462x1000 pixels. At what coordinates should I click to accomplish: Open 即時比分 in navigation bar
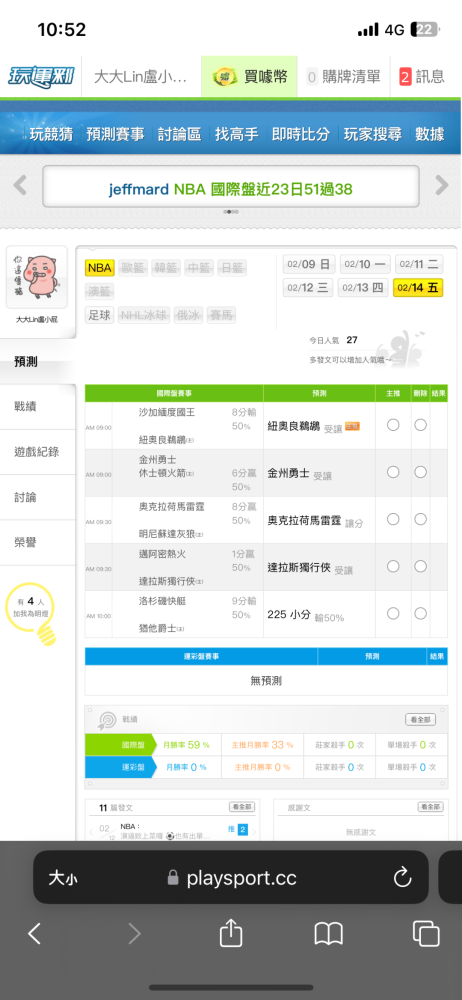301,134
